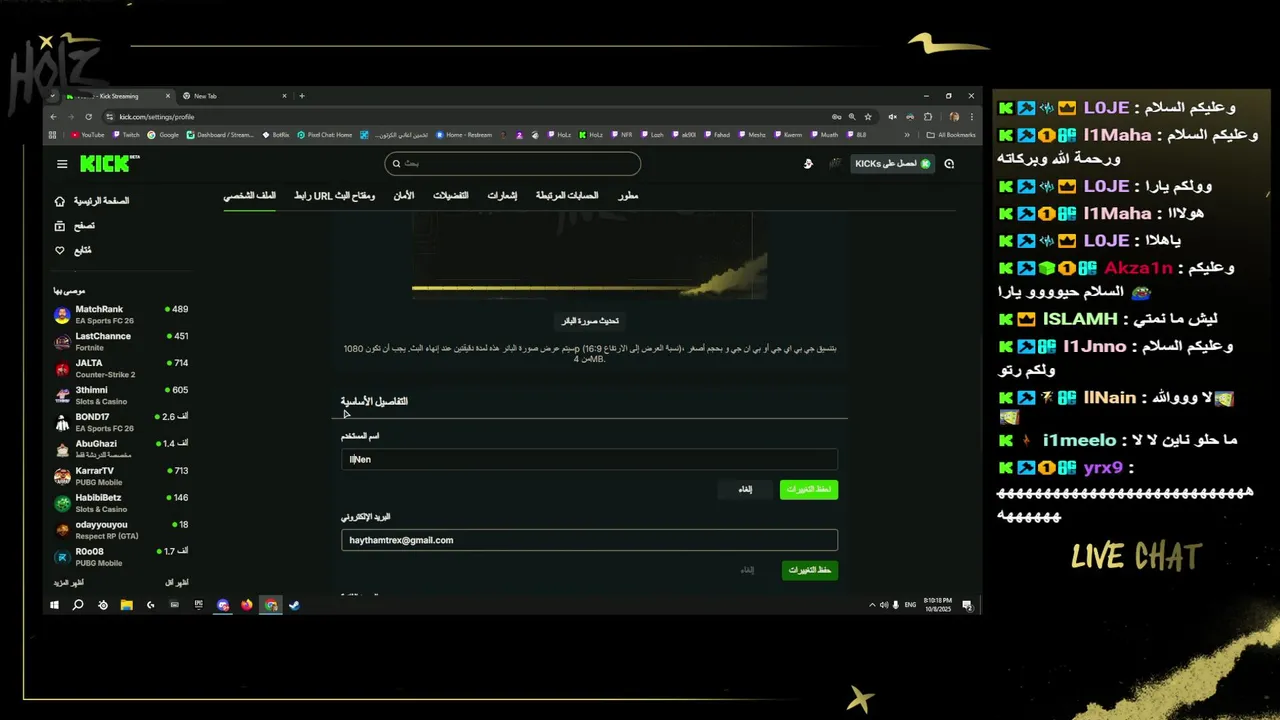The height and width of the screenshot is (720, 1280).
Task: Click Get KICKs button
Action: pyautogui.click(x=893, y=164)
